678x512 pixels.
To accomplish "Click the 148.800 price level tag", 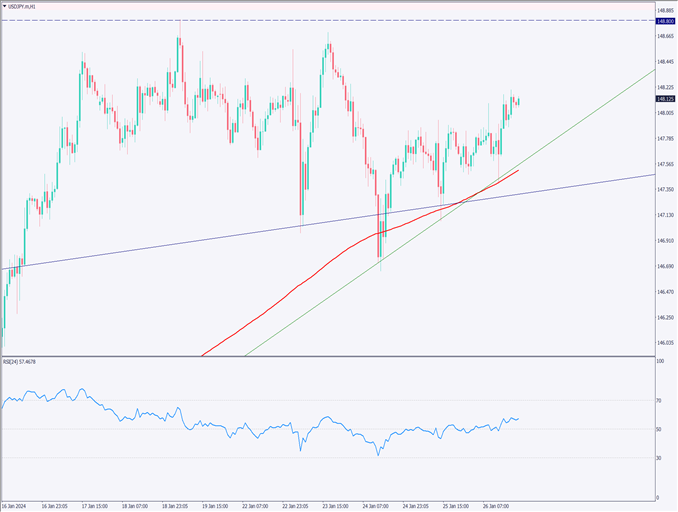I will click(665, 20).
